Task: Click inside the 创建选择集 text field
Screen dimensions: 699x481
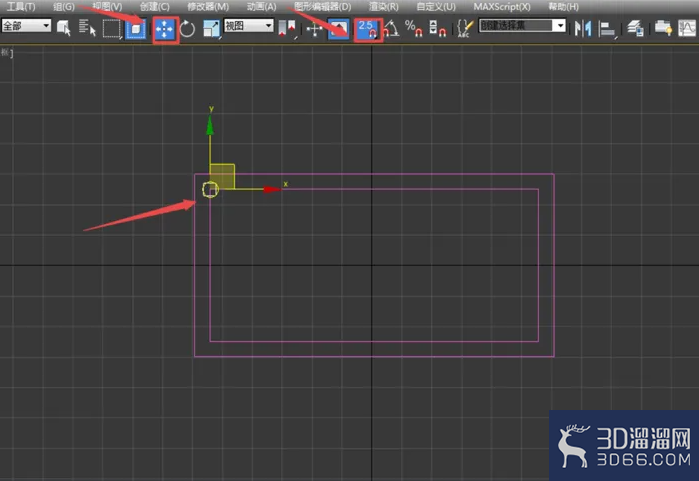Action: point(516,25)
